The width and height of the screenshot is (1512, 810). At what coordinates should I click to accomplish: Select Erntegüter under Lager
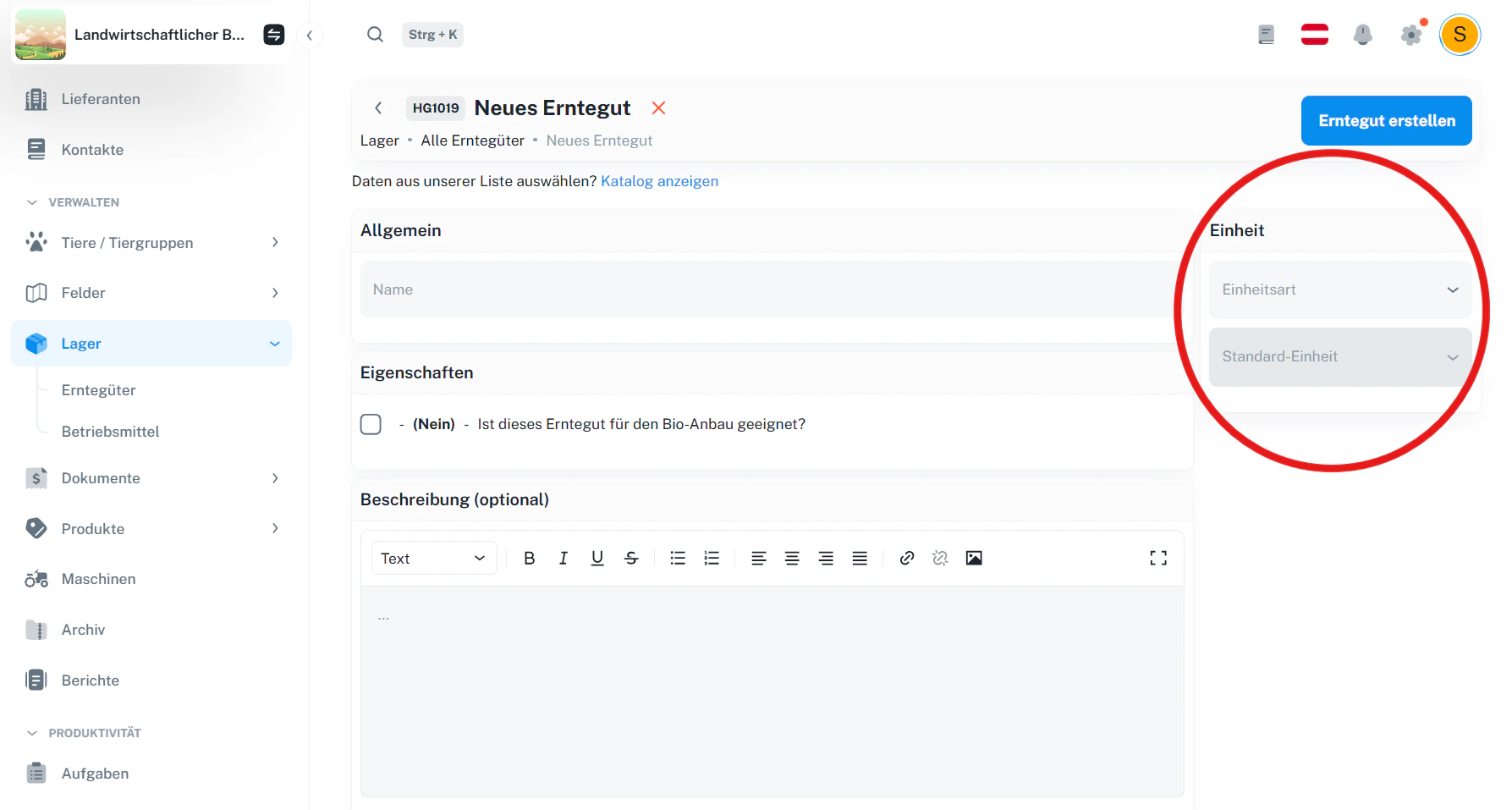tap(98, 390)
